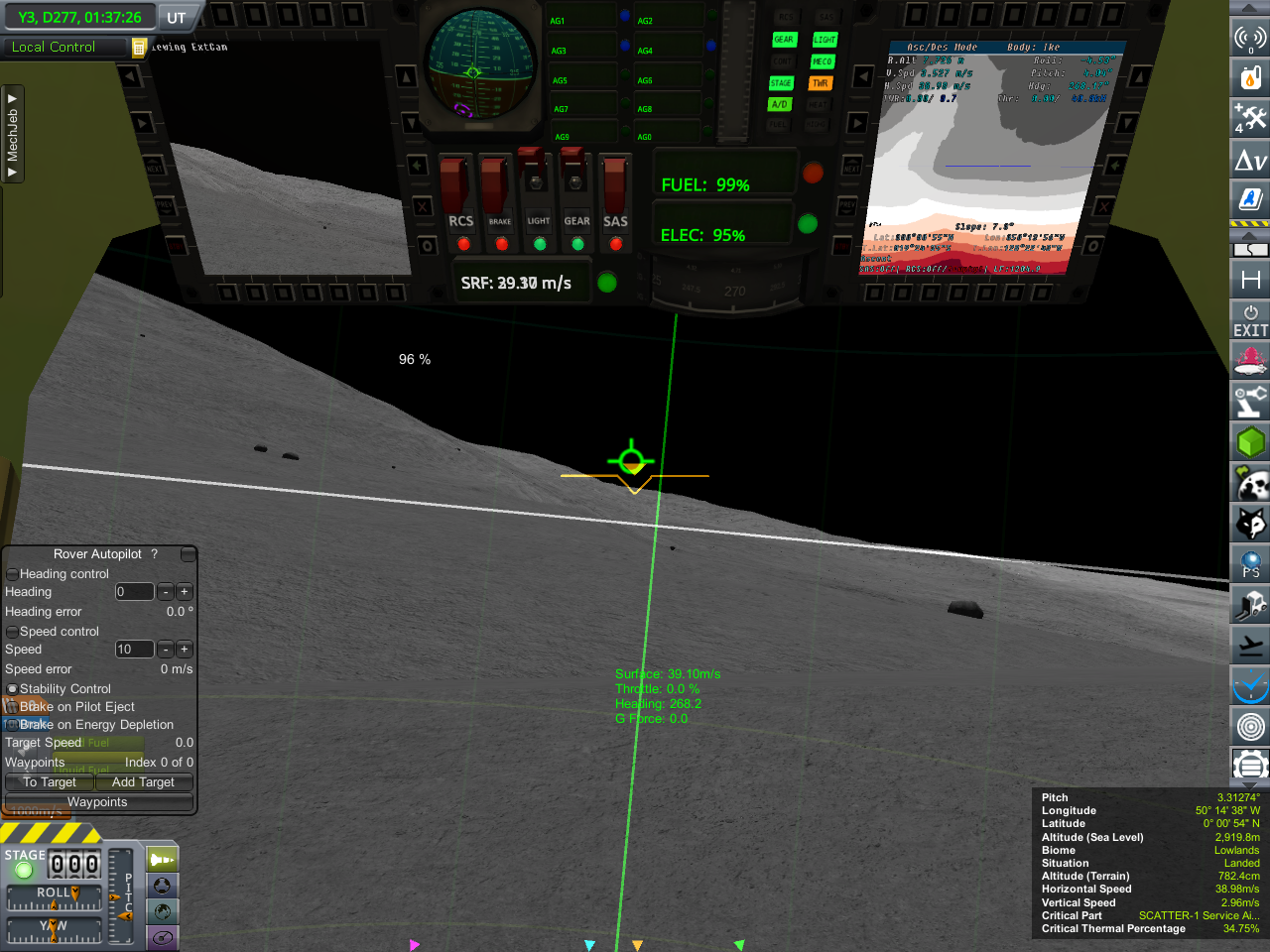Click the question mark in Rover Autopilot

[154, 554]
